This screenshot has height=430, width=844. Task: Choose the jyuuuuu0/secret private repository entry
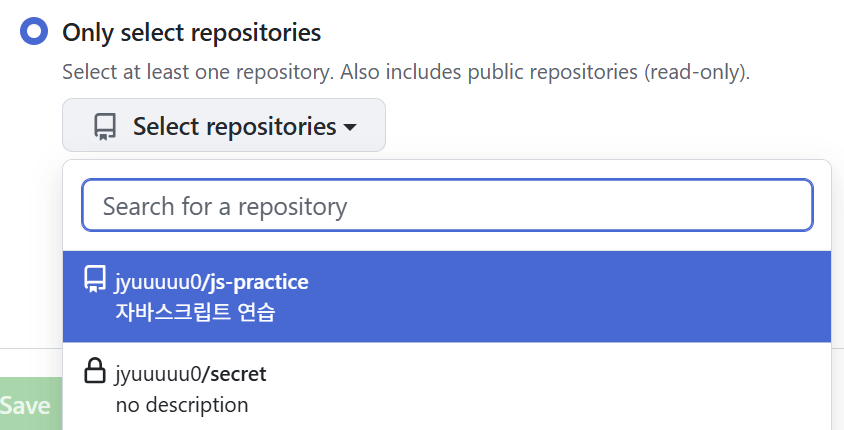[447, 386]
